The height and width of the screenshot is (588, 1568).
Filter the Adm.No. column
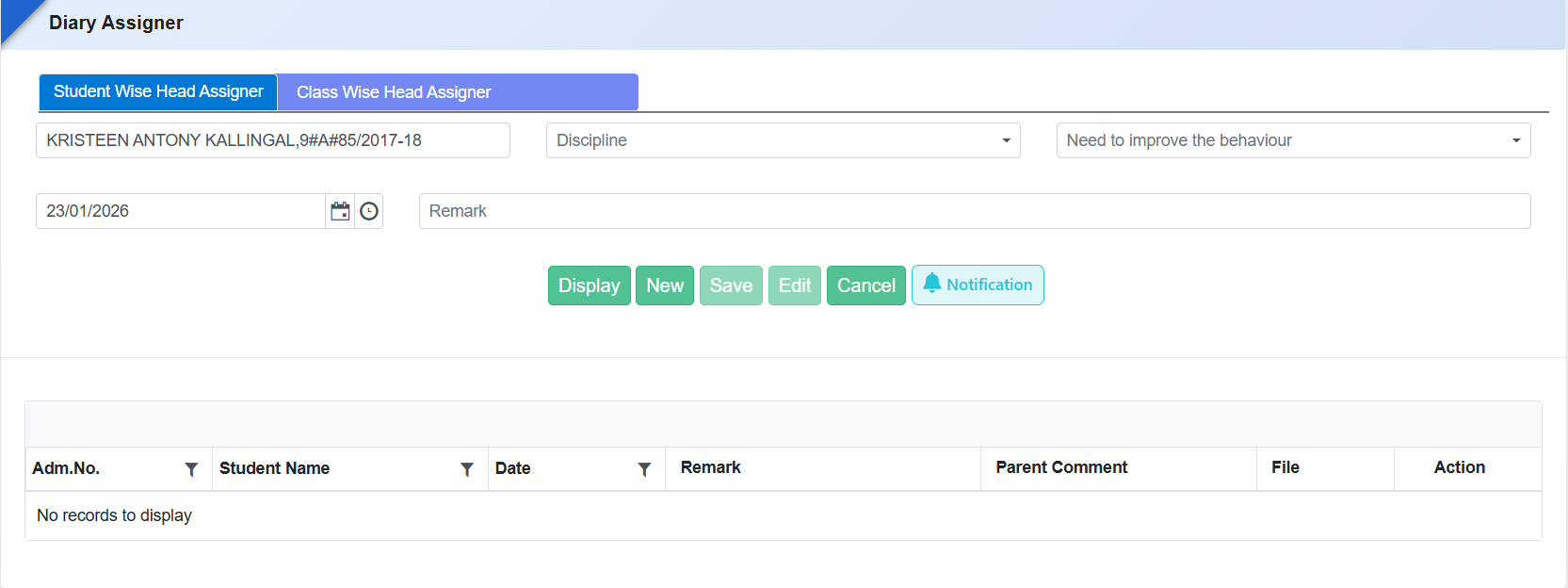[191, 469]
